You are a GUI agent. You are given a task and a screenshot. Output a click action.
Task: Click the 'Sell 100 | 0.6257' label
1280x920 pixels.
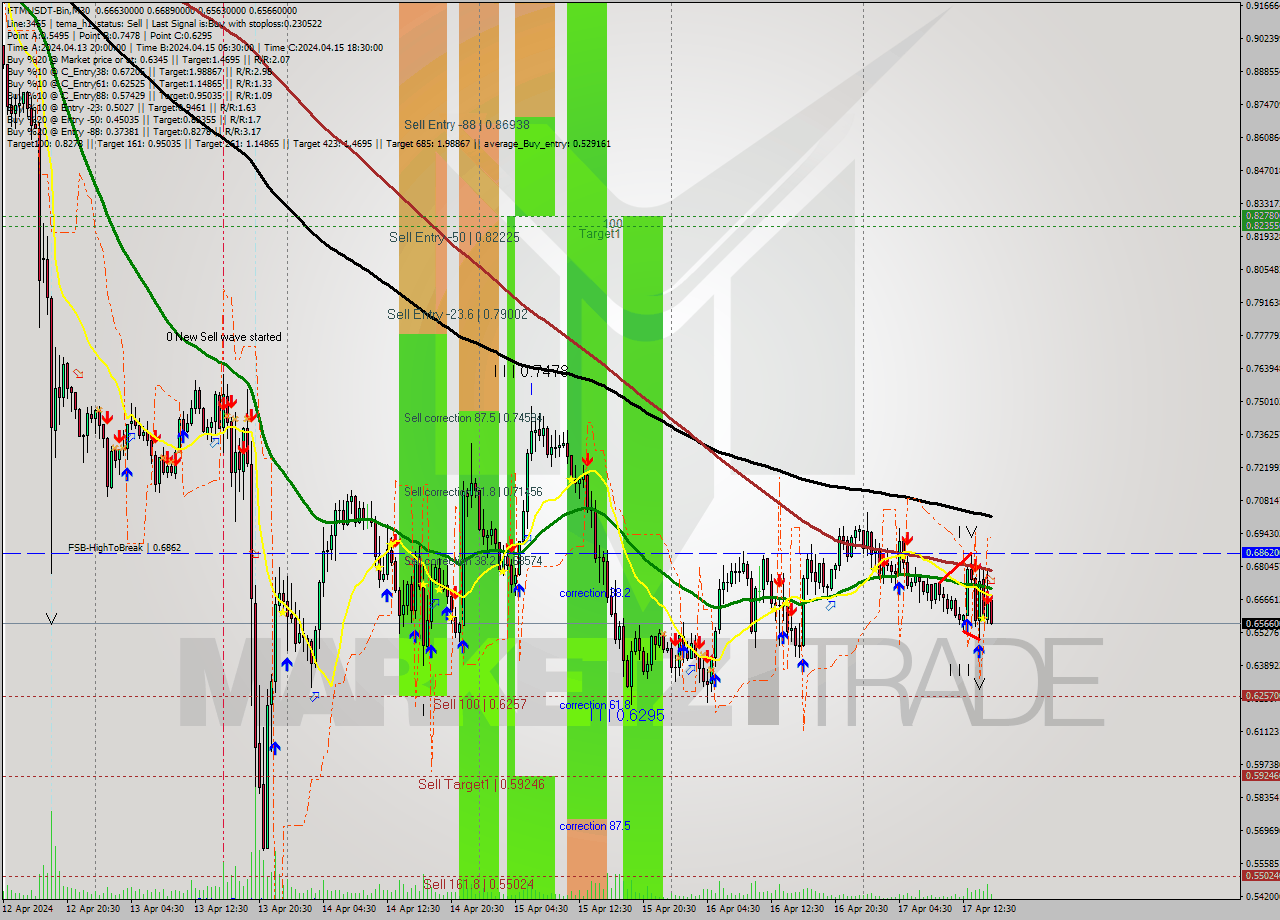tap(480, 705)
